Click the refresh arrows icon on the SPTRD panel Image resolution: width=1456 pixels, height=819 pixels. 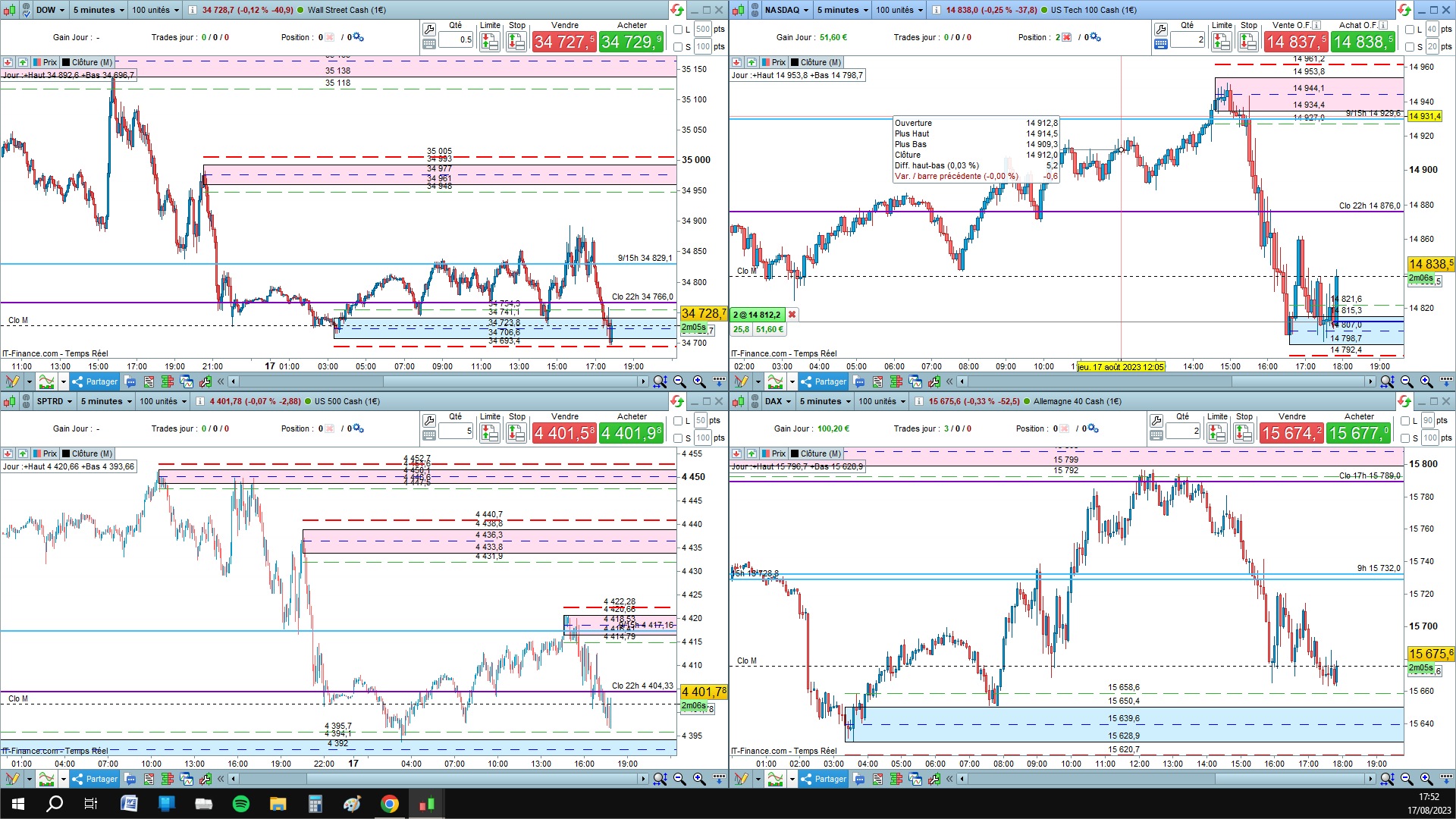coord(676,401)
